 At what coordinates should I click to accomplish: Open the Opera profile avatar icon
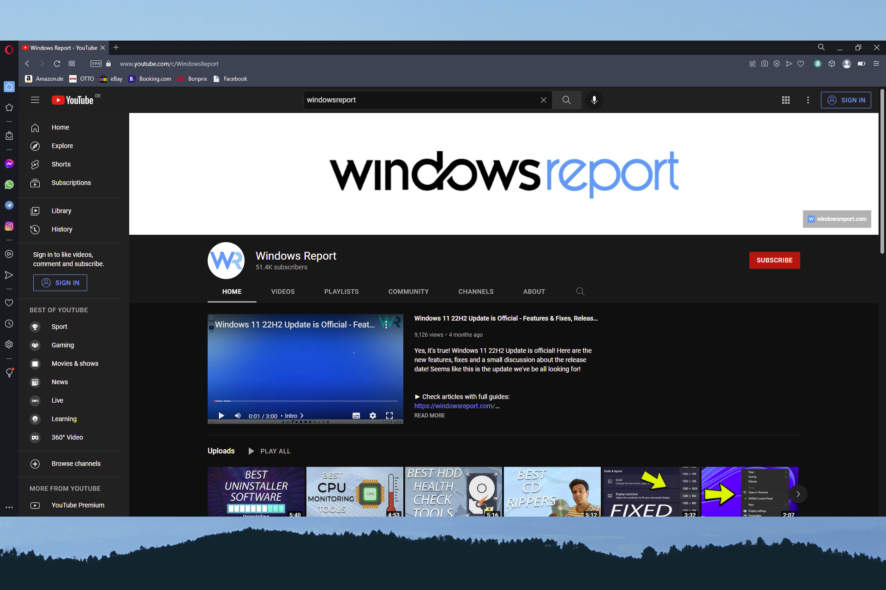pyautogui.click(x=846, y=64)
